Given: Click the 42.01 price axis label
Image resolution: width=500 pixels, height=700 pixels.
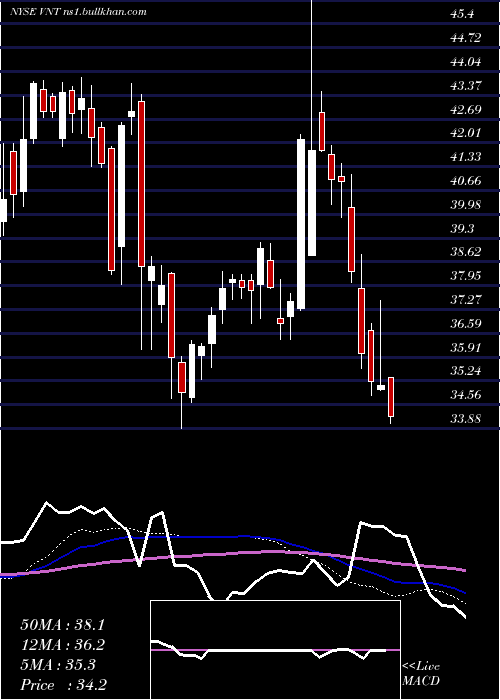Looking at the screenshot, I should coord(466,133).
